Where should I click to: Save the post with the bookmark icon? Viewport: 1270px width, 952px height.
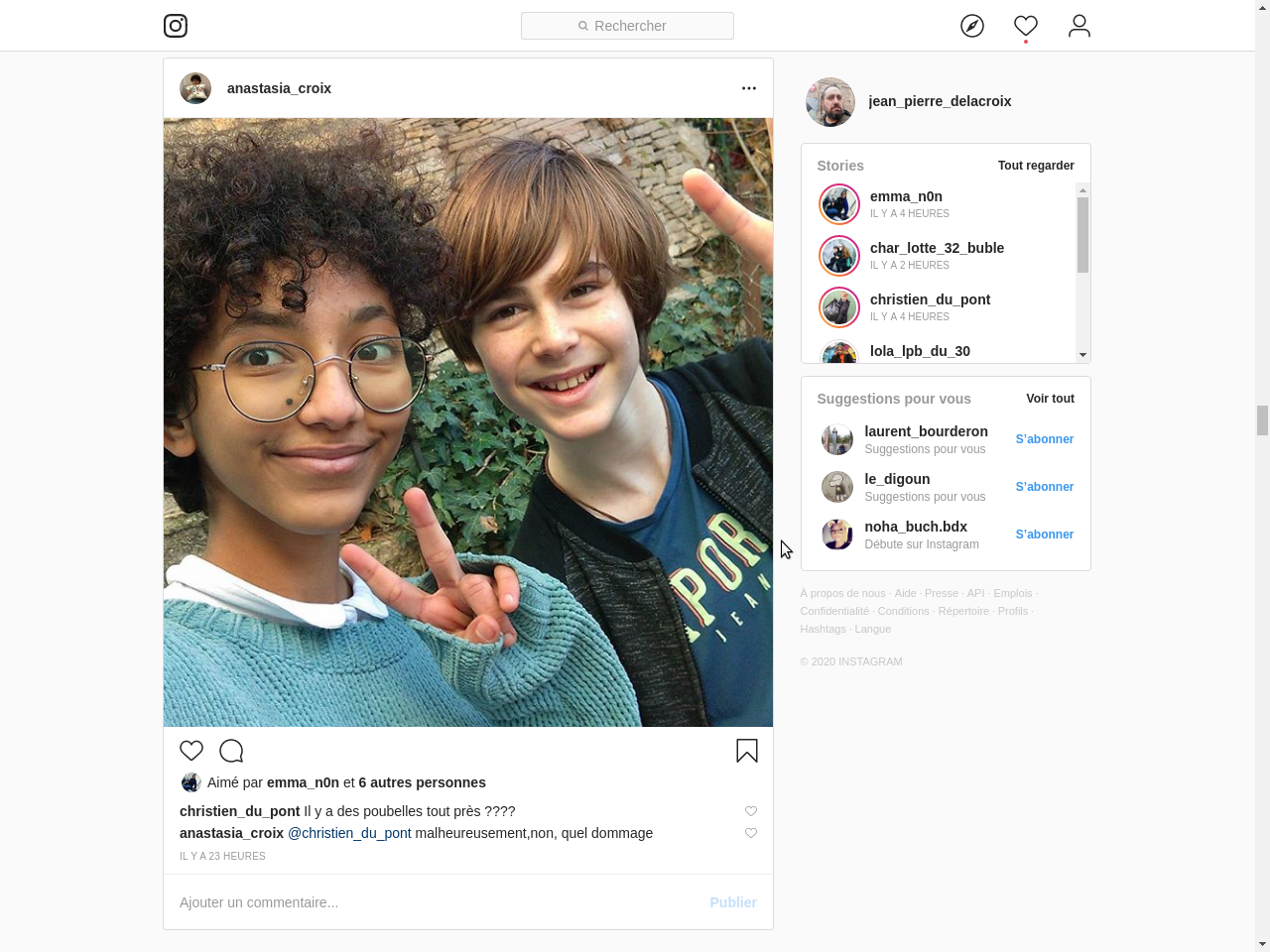click(x=747, y=751)
